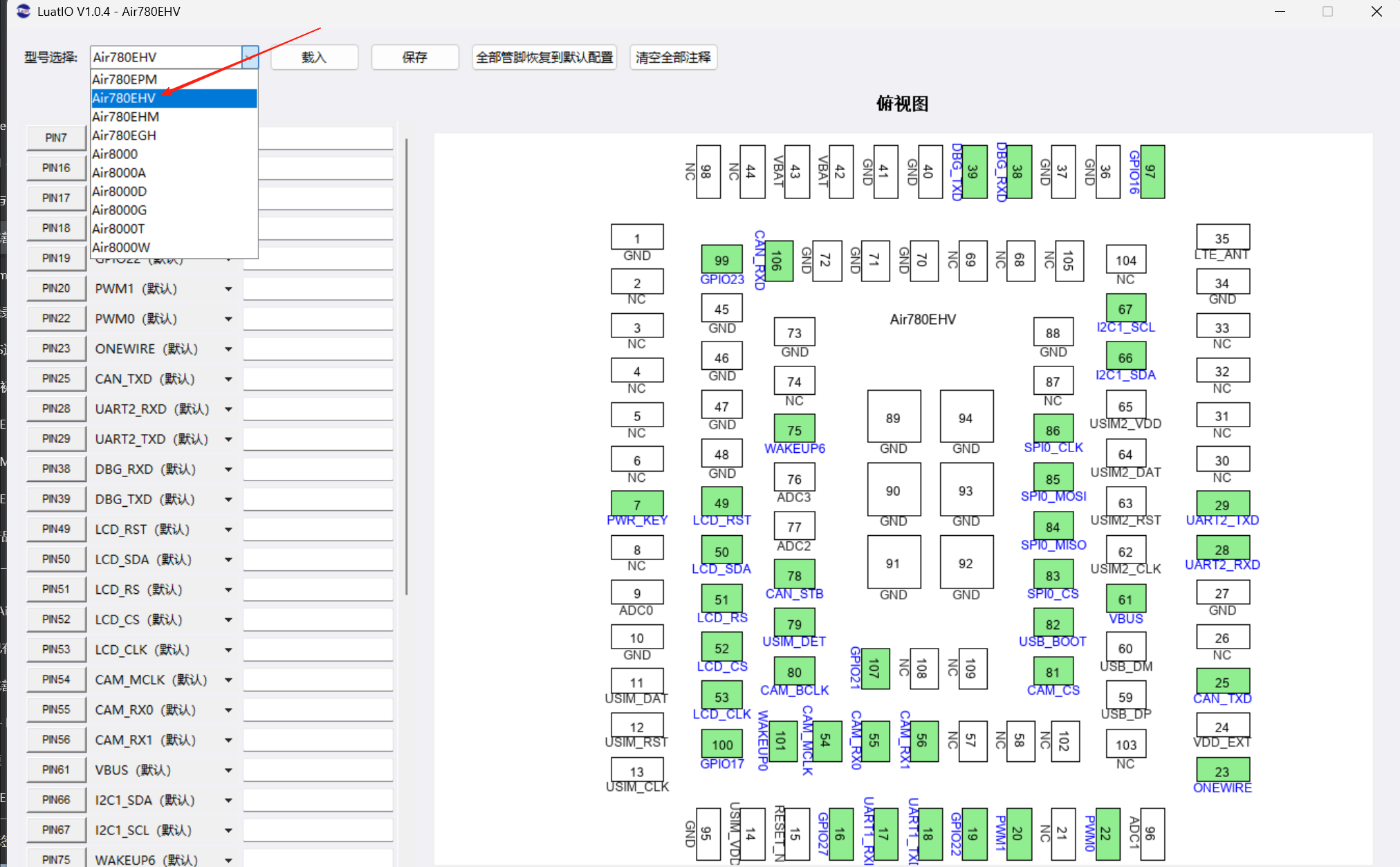This screenshot has height=867, width=1400.
Task: Click the PIN61 VBUS pin button
Action: pyautogui.click(x=56, y=770)
